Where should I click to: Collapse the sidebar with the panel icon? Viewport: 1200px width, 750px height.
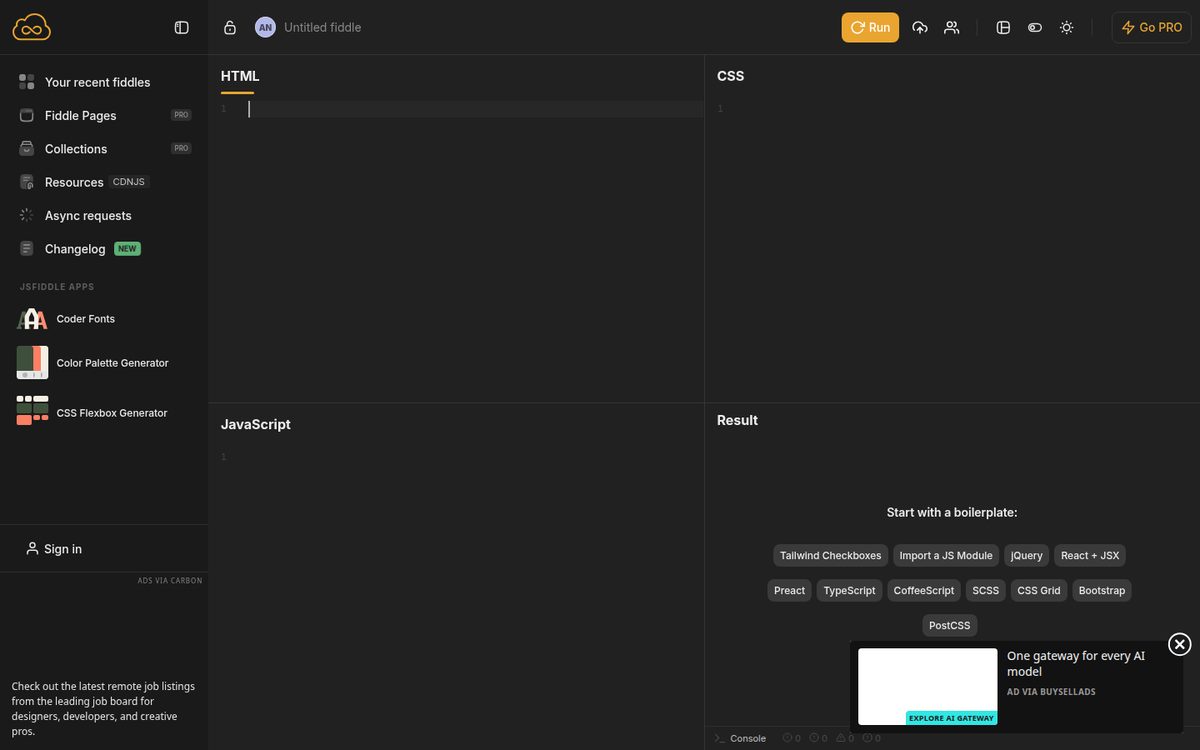[x=182, y=28]
